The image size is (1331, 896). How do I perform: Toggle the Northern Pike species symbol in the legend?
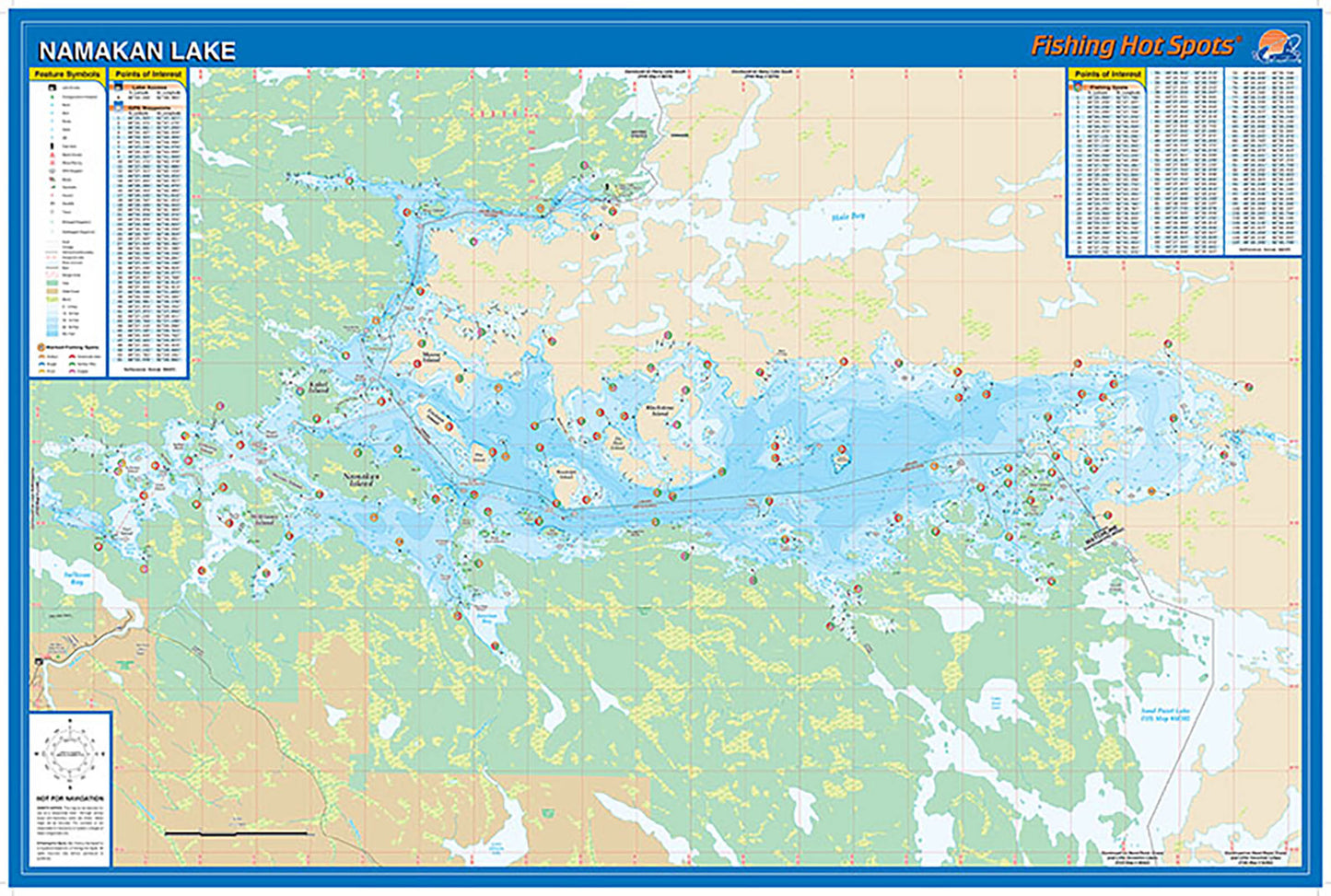pyautogui.click(x=72, y=364)
